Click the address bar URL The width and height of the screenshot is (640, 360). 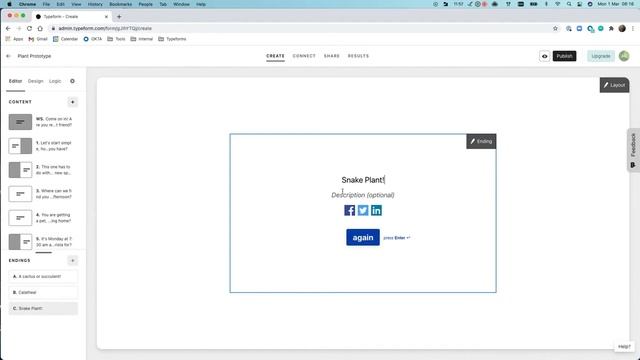[x=105, y=29]
